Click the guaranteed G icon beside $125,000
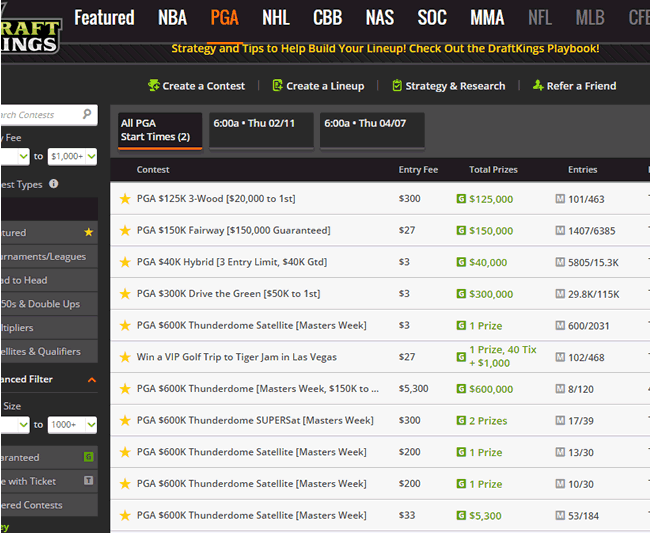 coord(461,199)
